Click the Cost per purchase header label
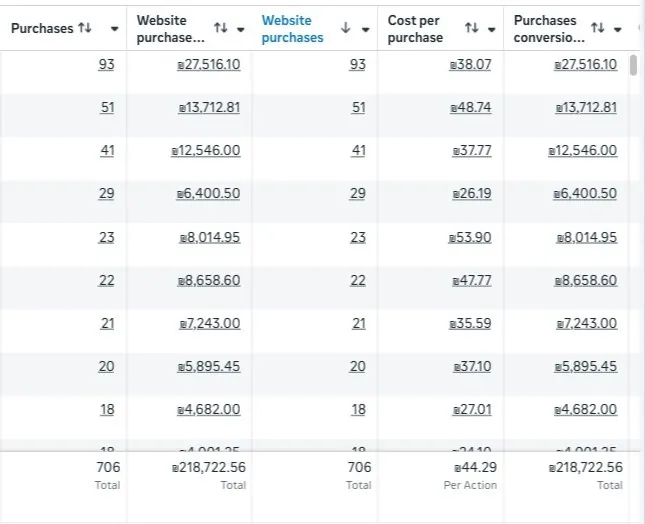 coord(415,29)
